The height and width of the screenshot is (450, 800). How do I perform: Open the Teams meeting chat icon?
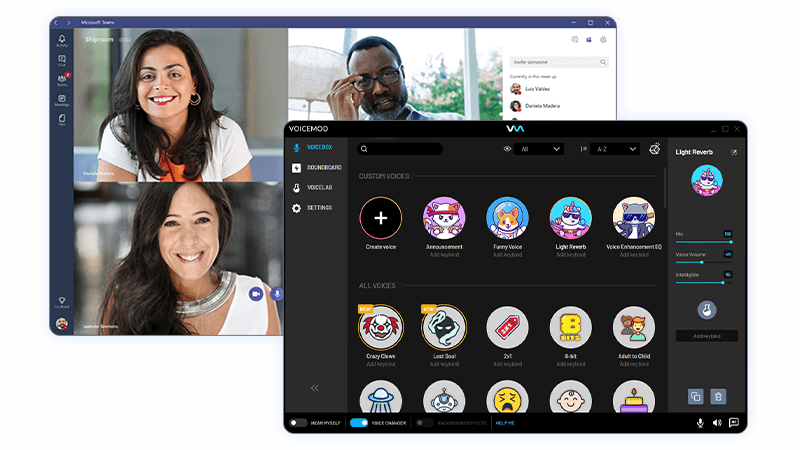click(x=574, y=39)
